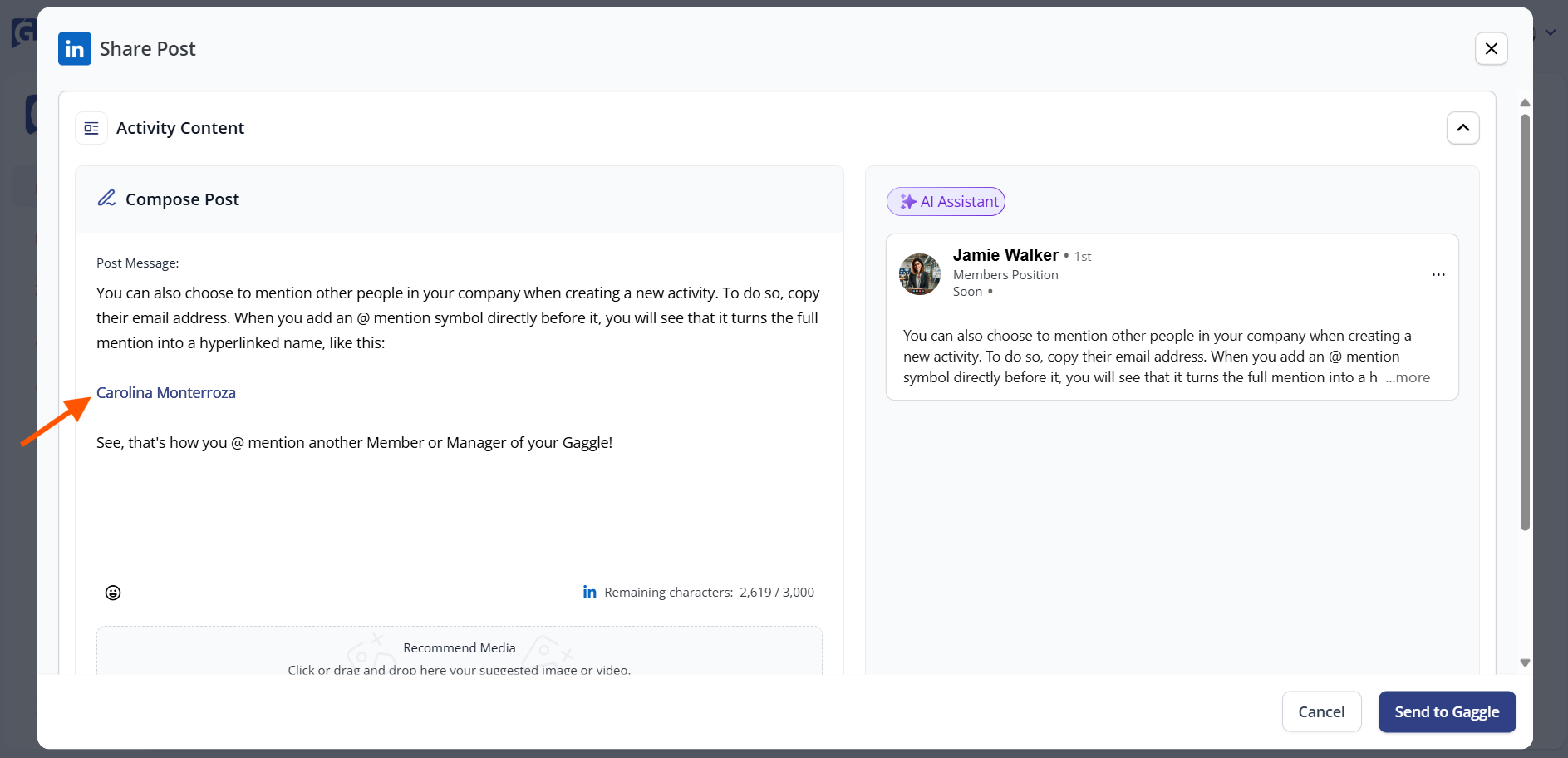Click the LinkedIn icon in the dialog header
Image resolution: width=1568 pixels, height=758 pixels.
(74, 48)
